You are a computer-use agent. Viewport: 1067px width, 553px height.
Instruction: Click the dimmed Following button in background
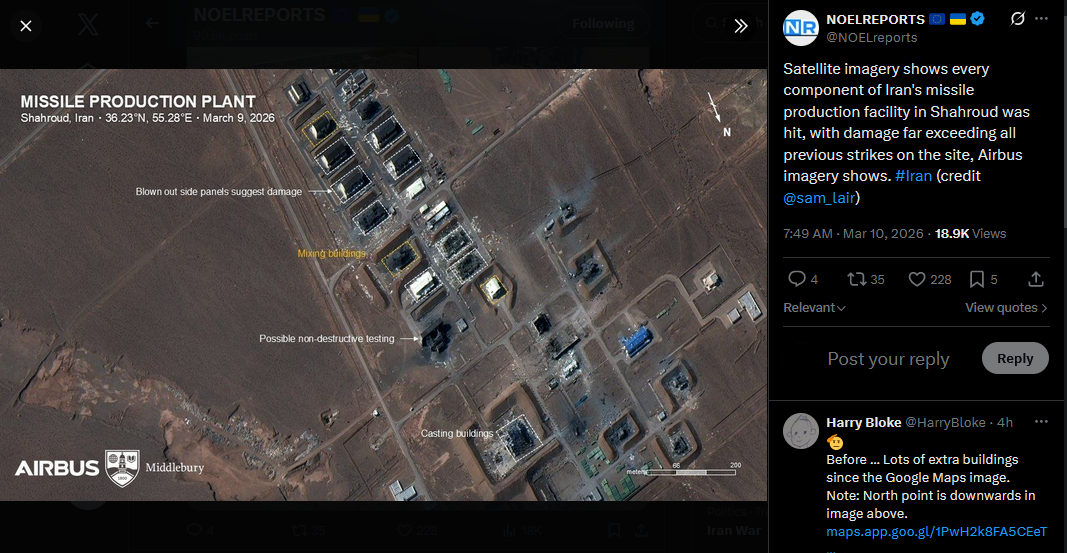pyautogui.click(x=603, y=24)
